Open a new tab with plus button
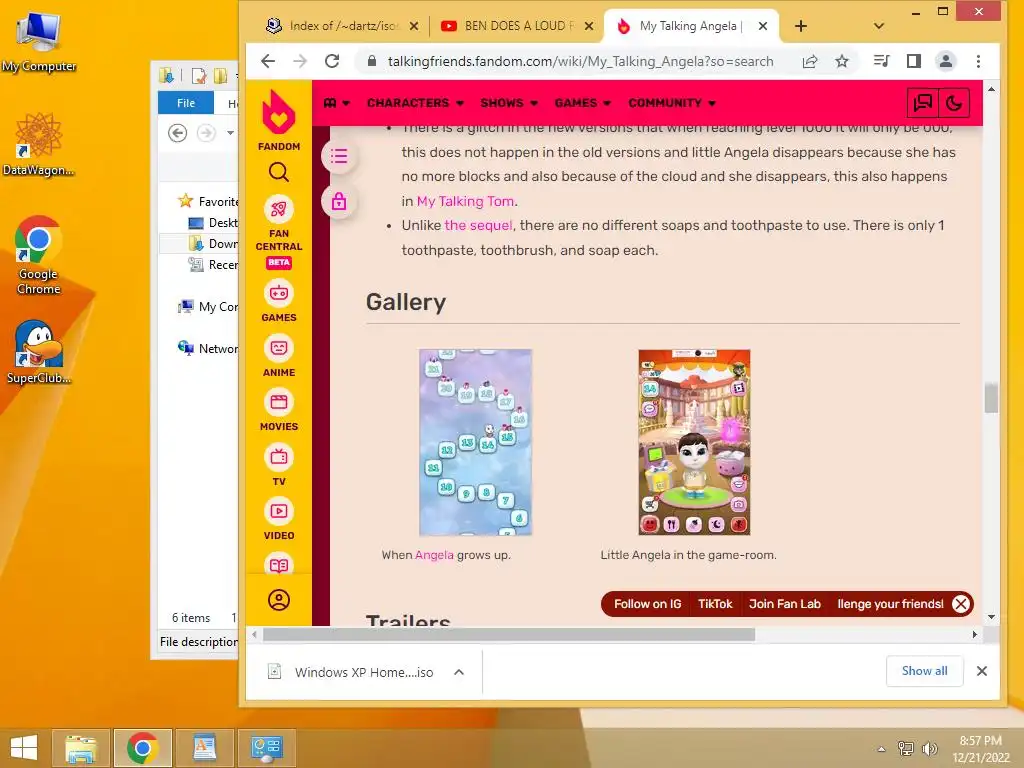1024x768 pixels. (801, 26)
